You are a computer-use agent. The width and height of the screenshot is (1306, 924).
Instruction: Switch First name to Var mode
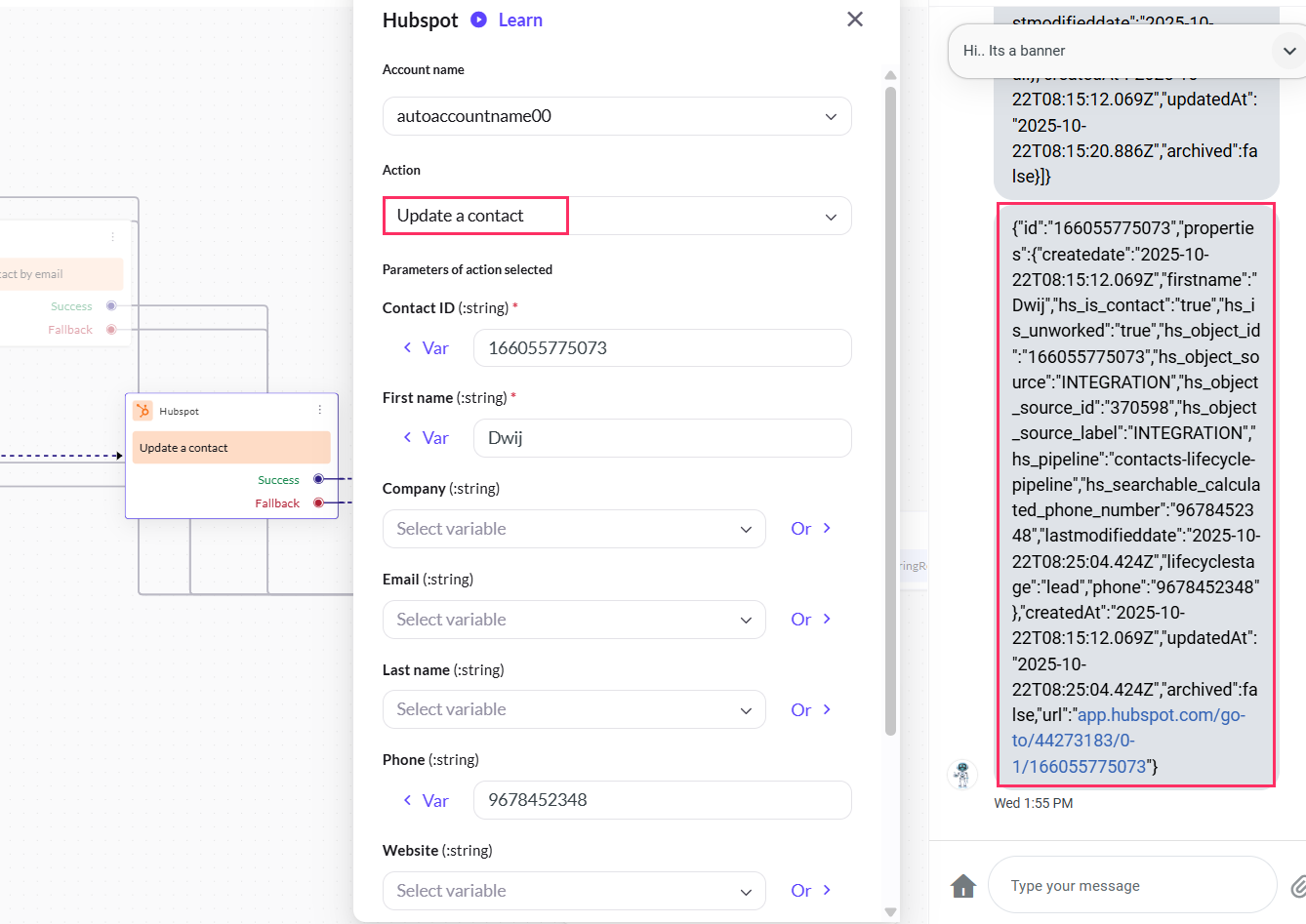click(426, 438)
